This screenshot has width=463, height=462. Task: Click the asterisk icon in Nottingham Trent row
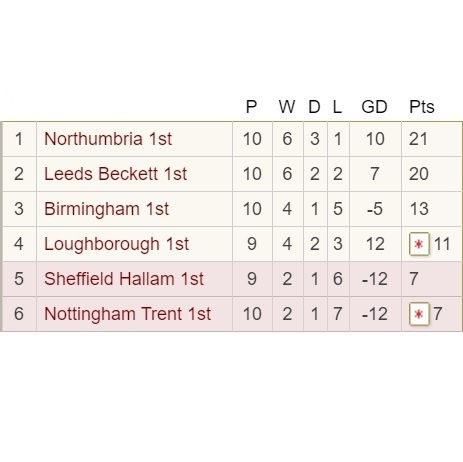click(419, 314)
